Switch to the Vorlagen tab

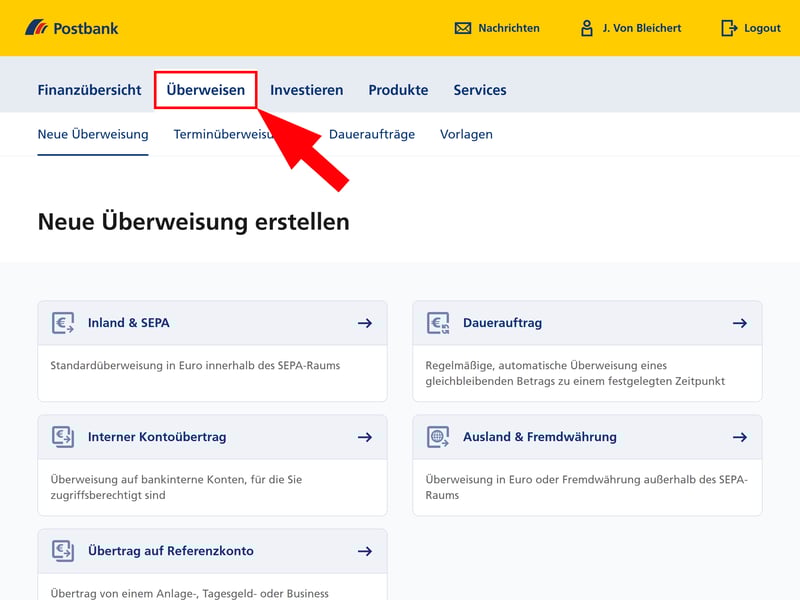pos(466,134)
